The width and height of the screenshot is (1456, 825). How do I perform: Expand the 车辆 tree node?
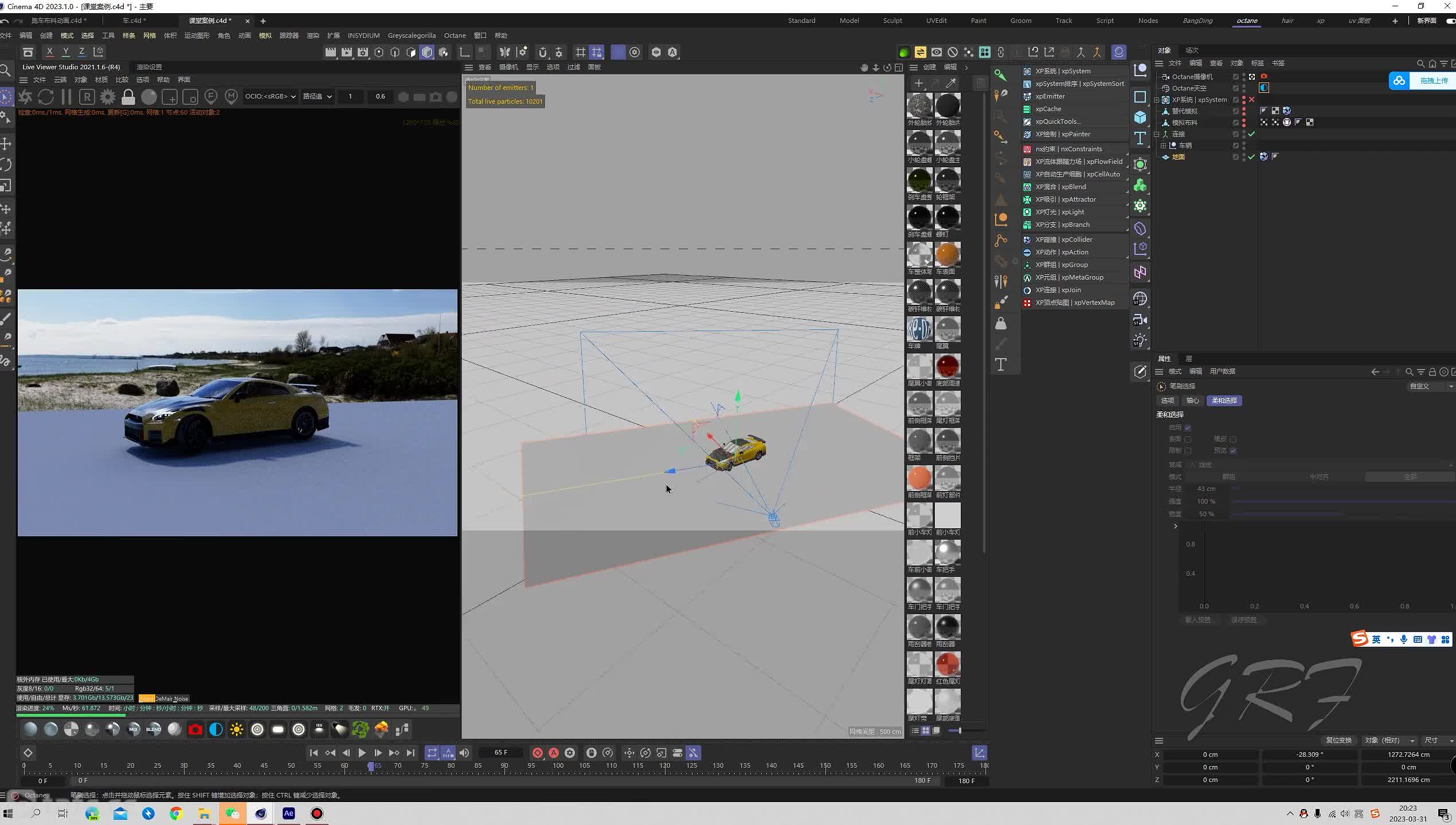pyautogui.click(x=1164, y=146)
